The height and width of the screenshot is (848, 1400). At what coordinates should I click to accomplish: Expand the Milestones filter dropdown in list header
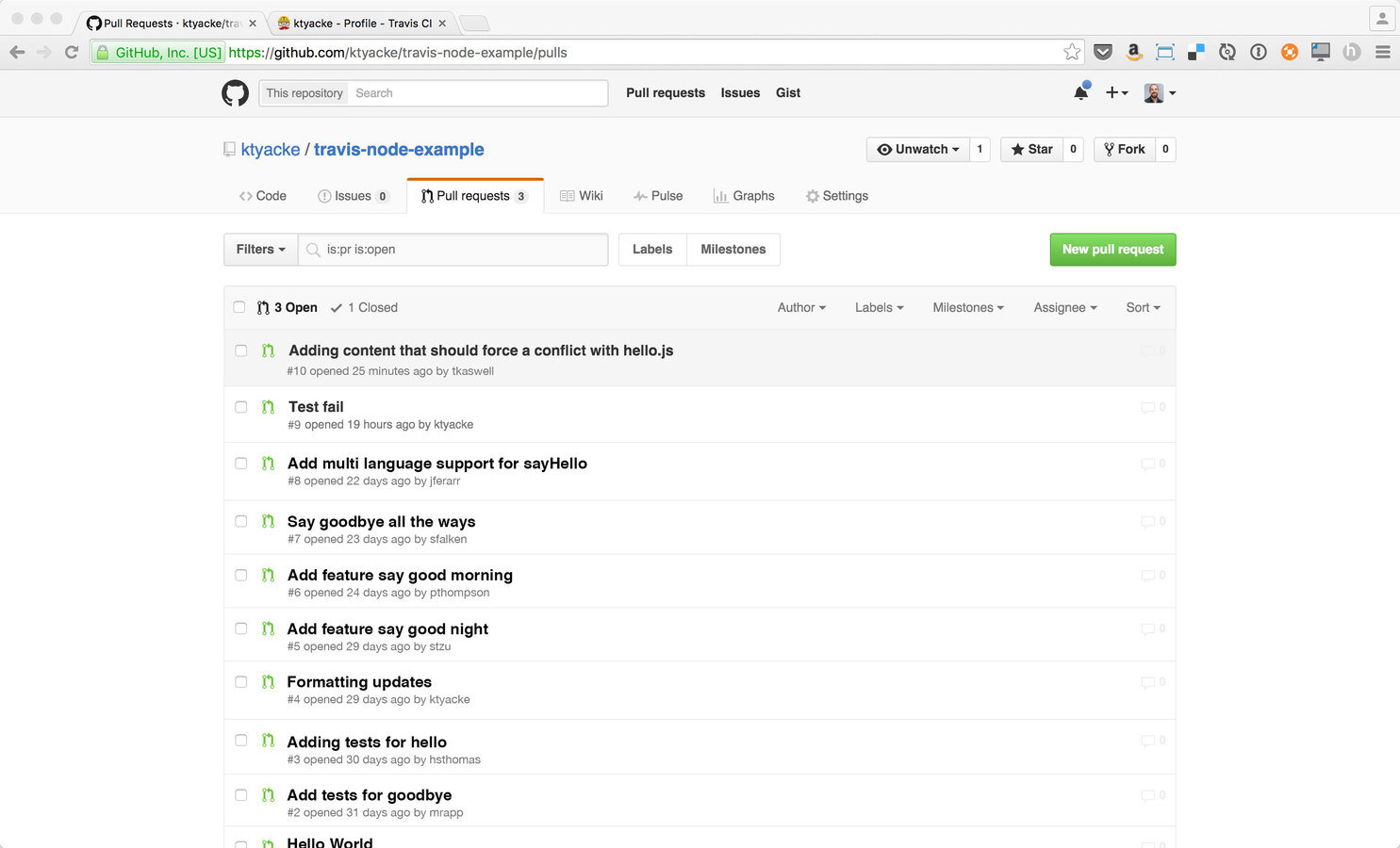(968, 307)
